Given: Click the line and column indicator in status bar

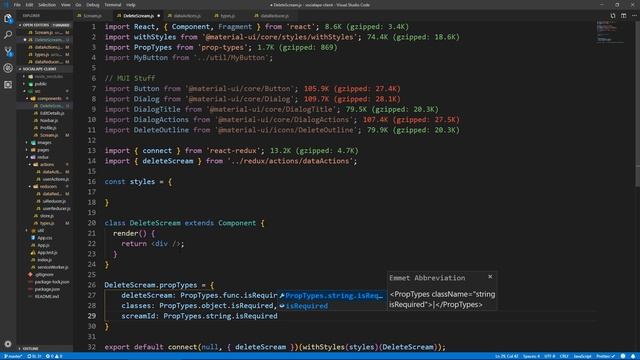Looking at the screenshot, I should tap(506, 356).
